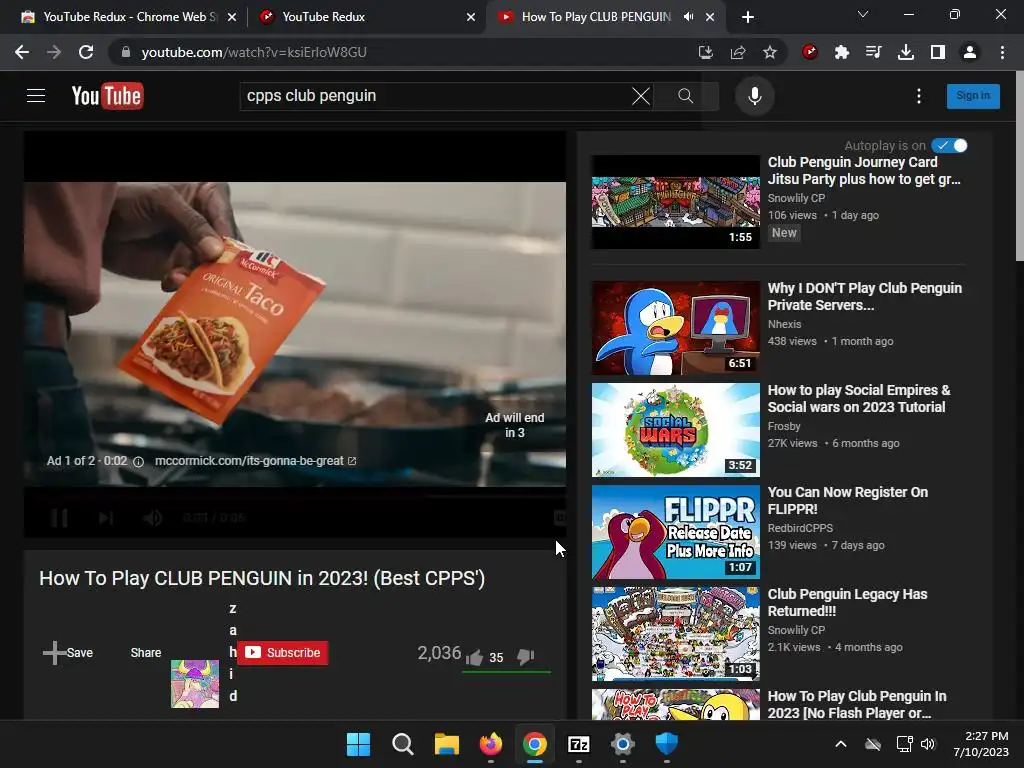
Task: Go to the YouTube logo home
Action: [107, 96]
